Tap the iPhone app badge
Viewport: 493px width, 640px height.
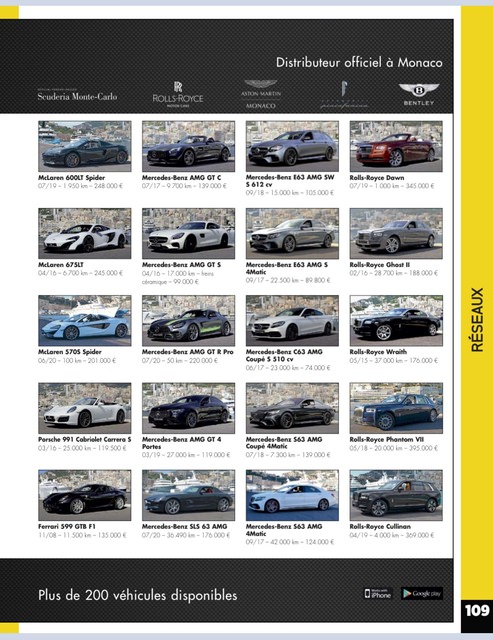(378, 593)
